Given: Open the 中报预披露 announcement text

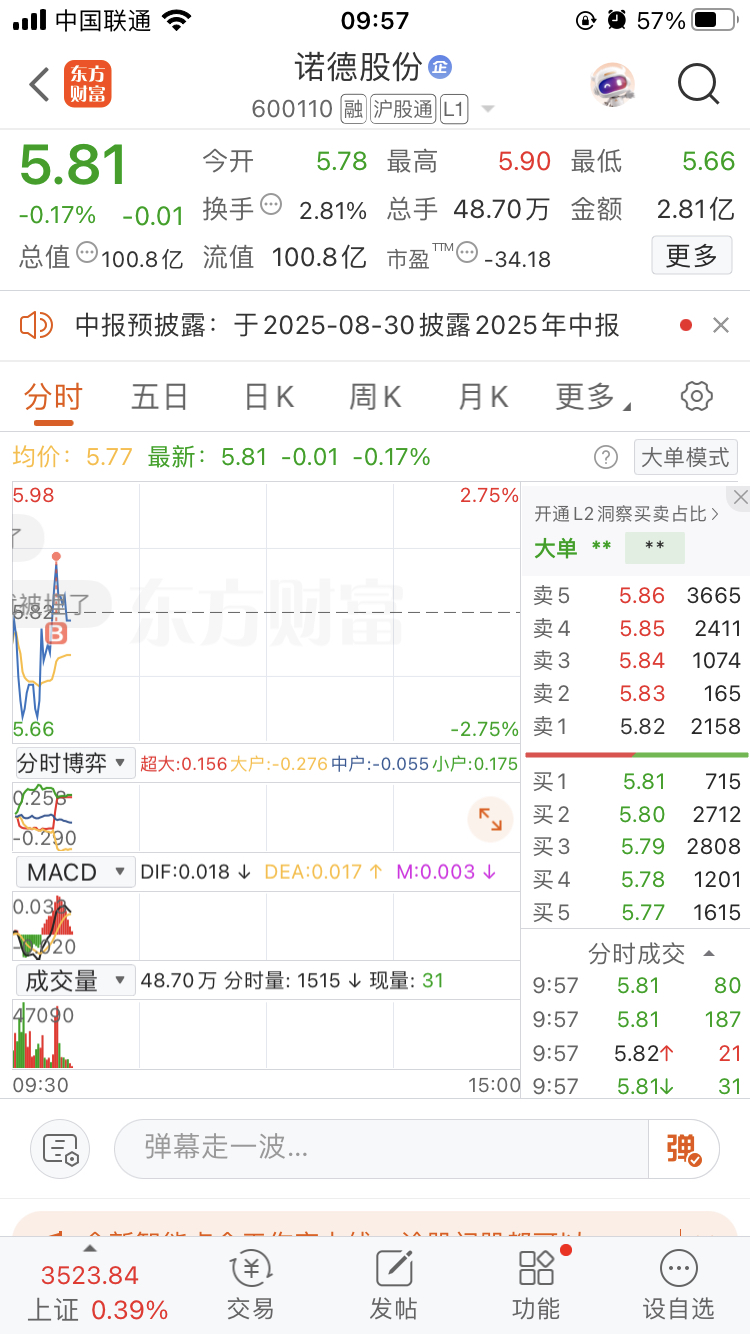Looking at the screenshot, I should (x=347, y=325).
